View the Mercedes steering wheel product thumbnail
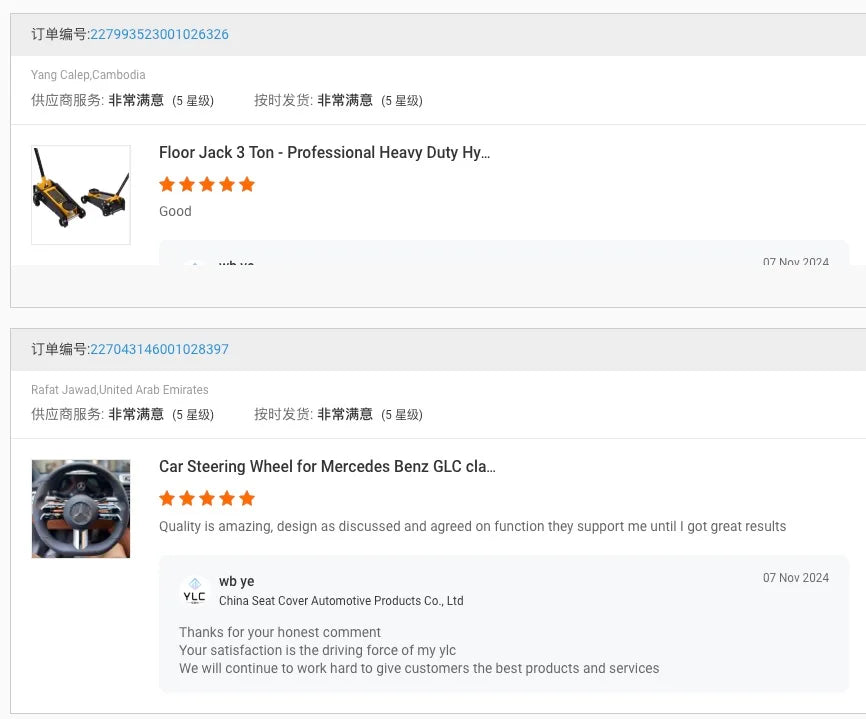 (x=81, y=509)
